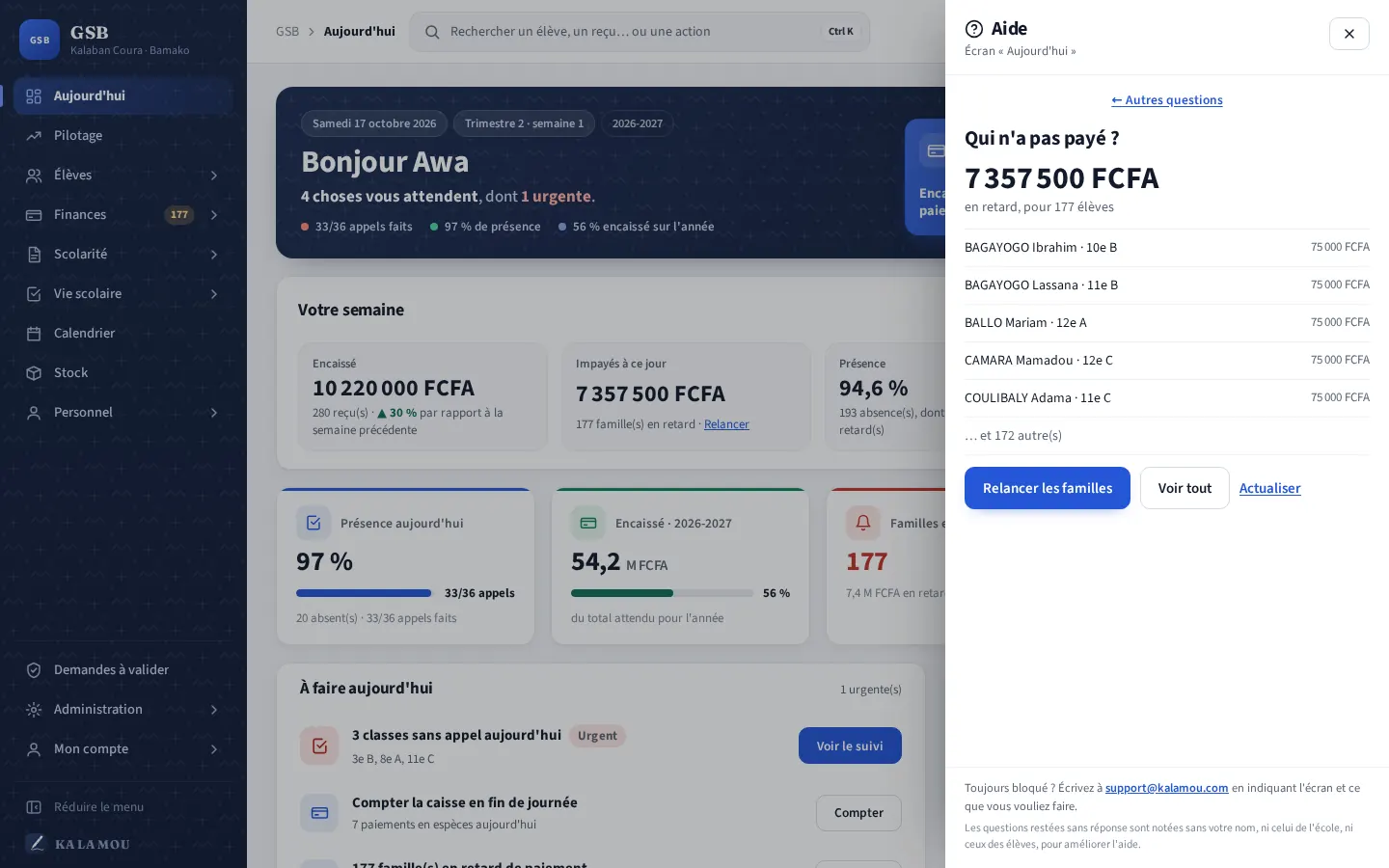The height and width of the screenshot is (868, 1389).
Task: Go back via Autres questions link
Action: point(1167,100)
